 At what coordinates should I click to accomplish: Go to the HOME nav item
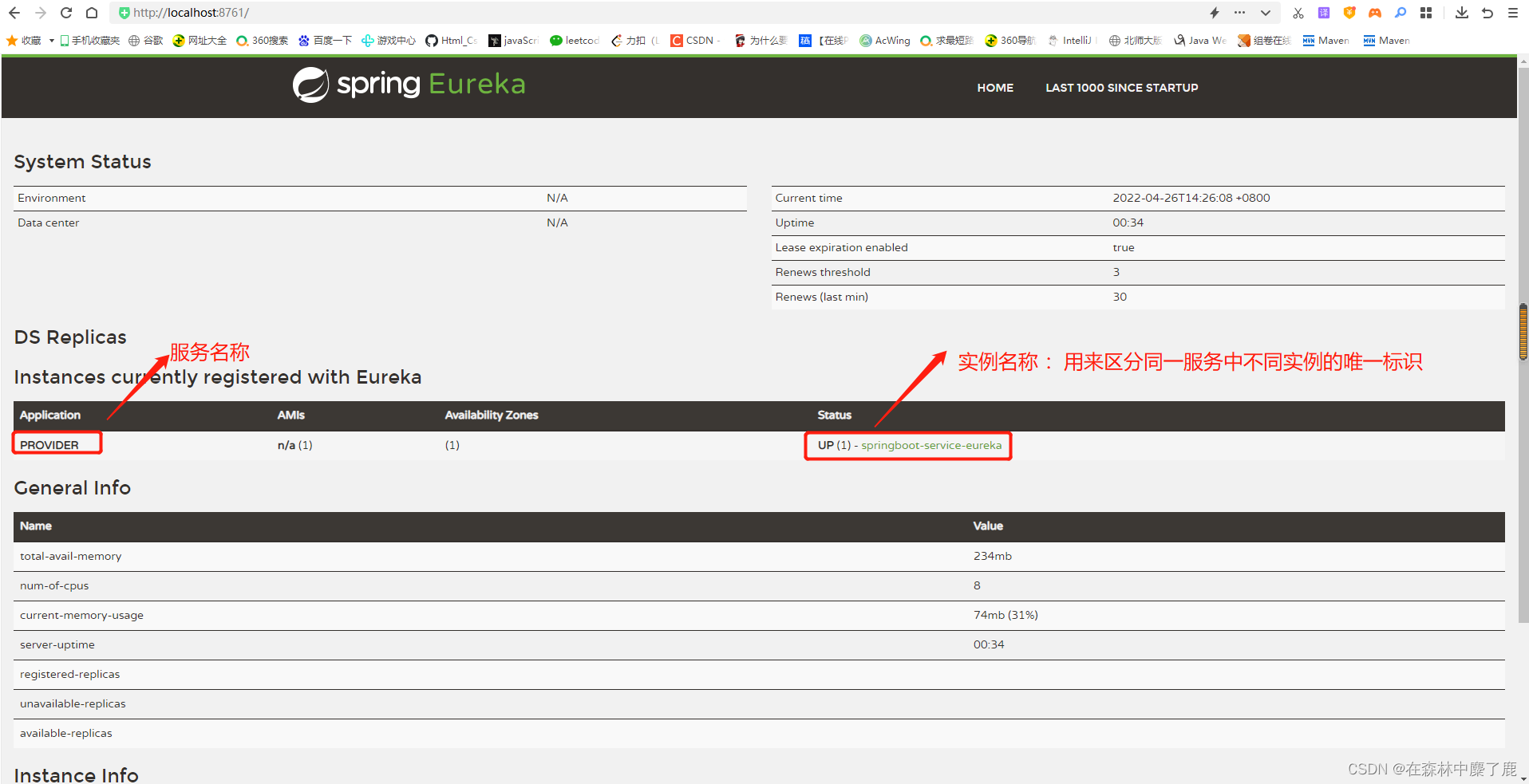(x=995, y=88)
